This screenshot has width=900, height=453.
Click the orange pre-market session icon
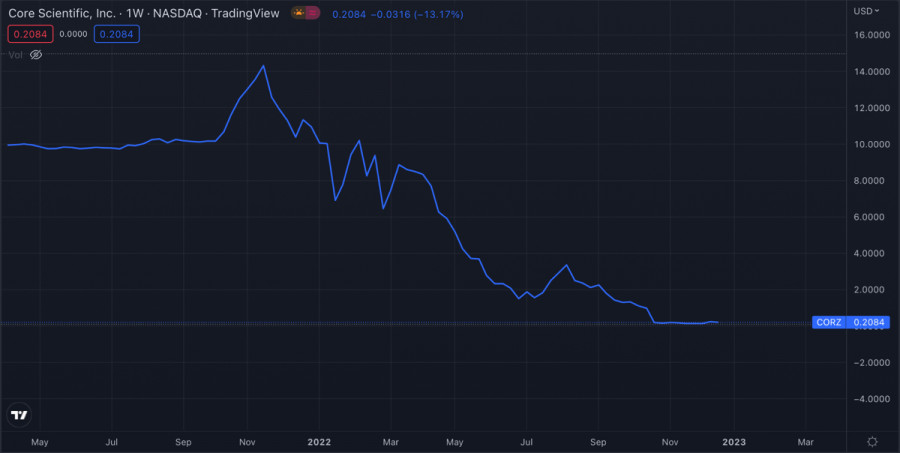click(x=298, y=13)
